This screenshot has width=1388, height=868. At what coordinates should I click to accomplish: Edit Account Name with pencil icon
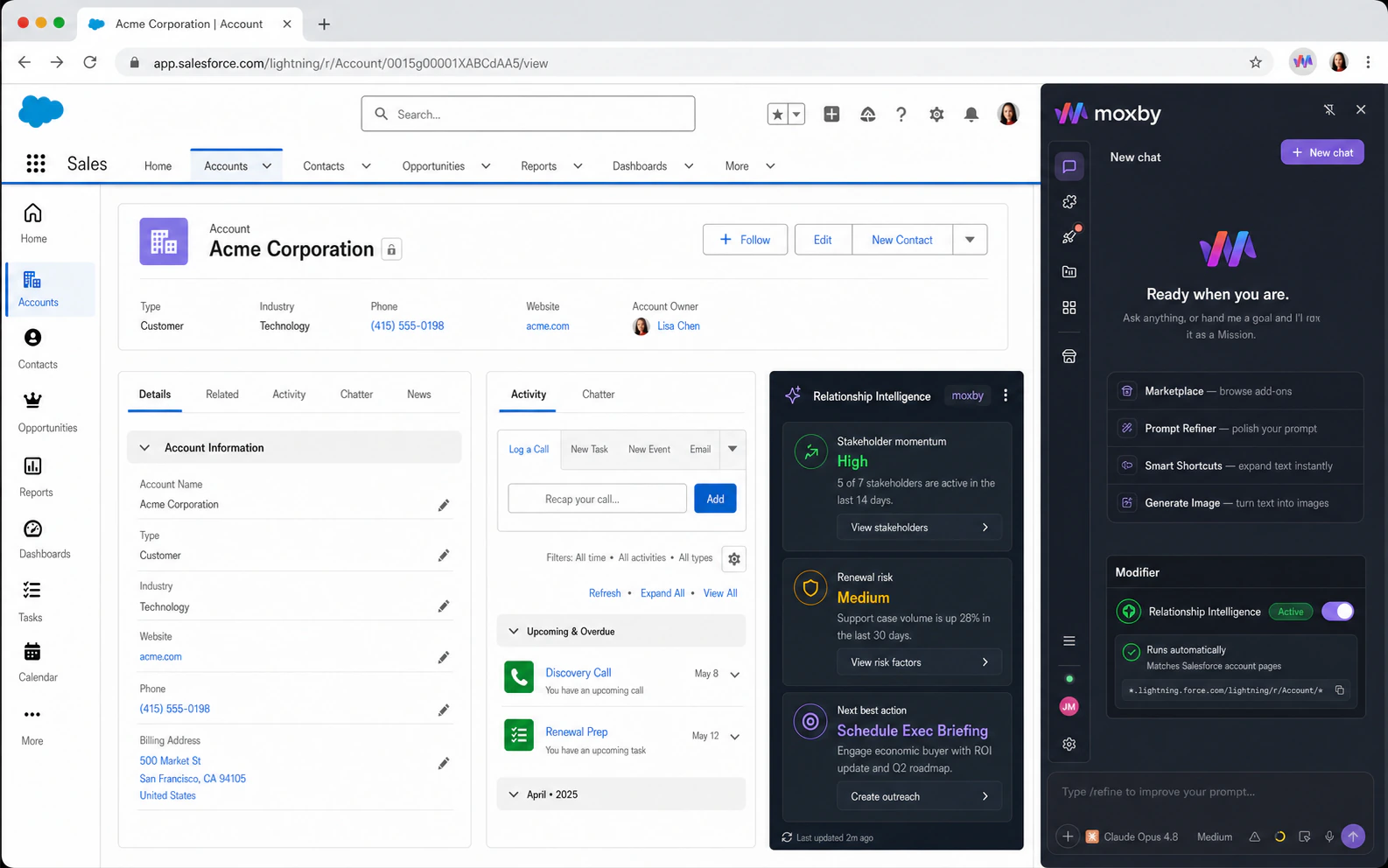coord(444,506)
